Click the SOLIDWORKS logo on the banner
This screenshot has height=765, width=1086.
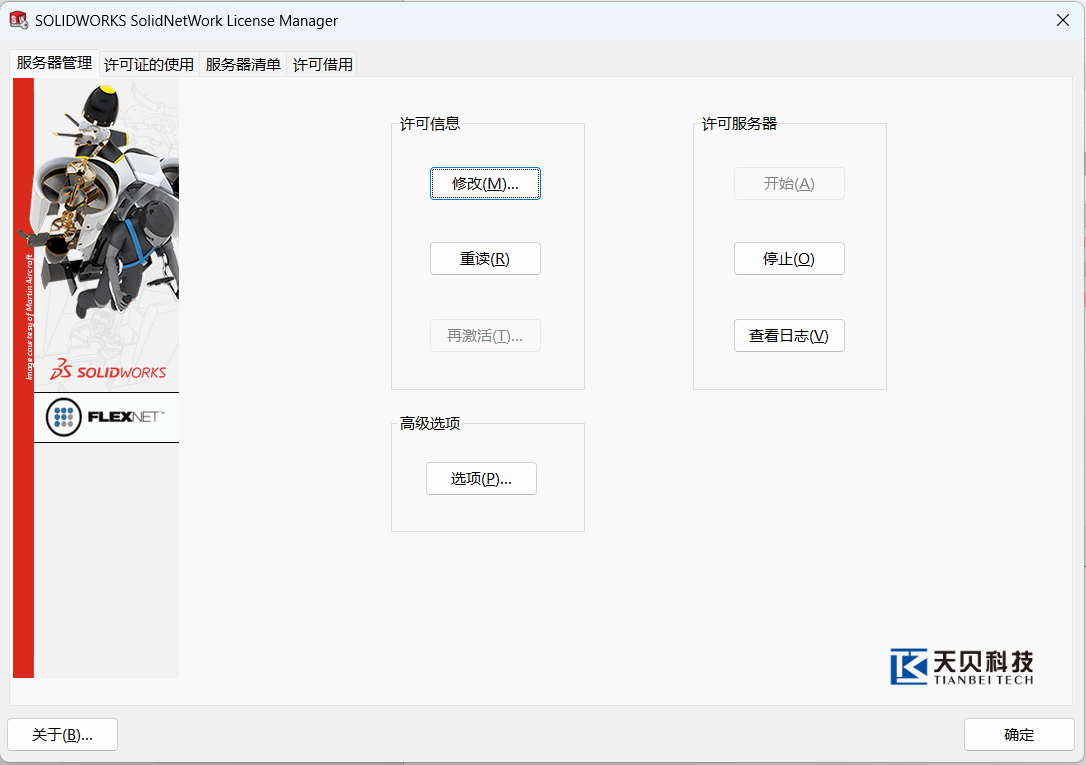pos(108,370)
